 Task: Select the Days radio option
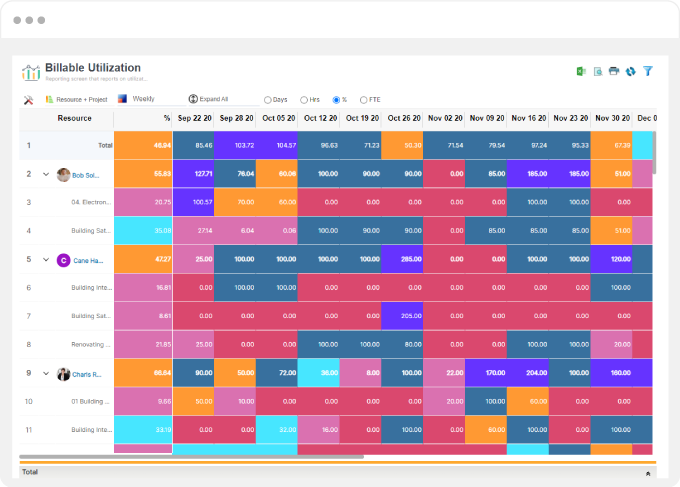pos(268,100)
